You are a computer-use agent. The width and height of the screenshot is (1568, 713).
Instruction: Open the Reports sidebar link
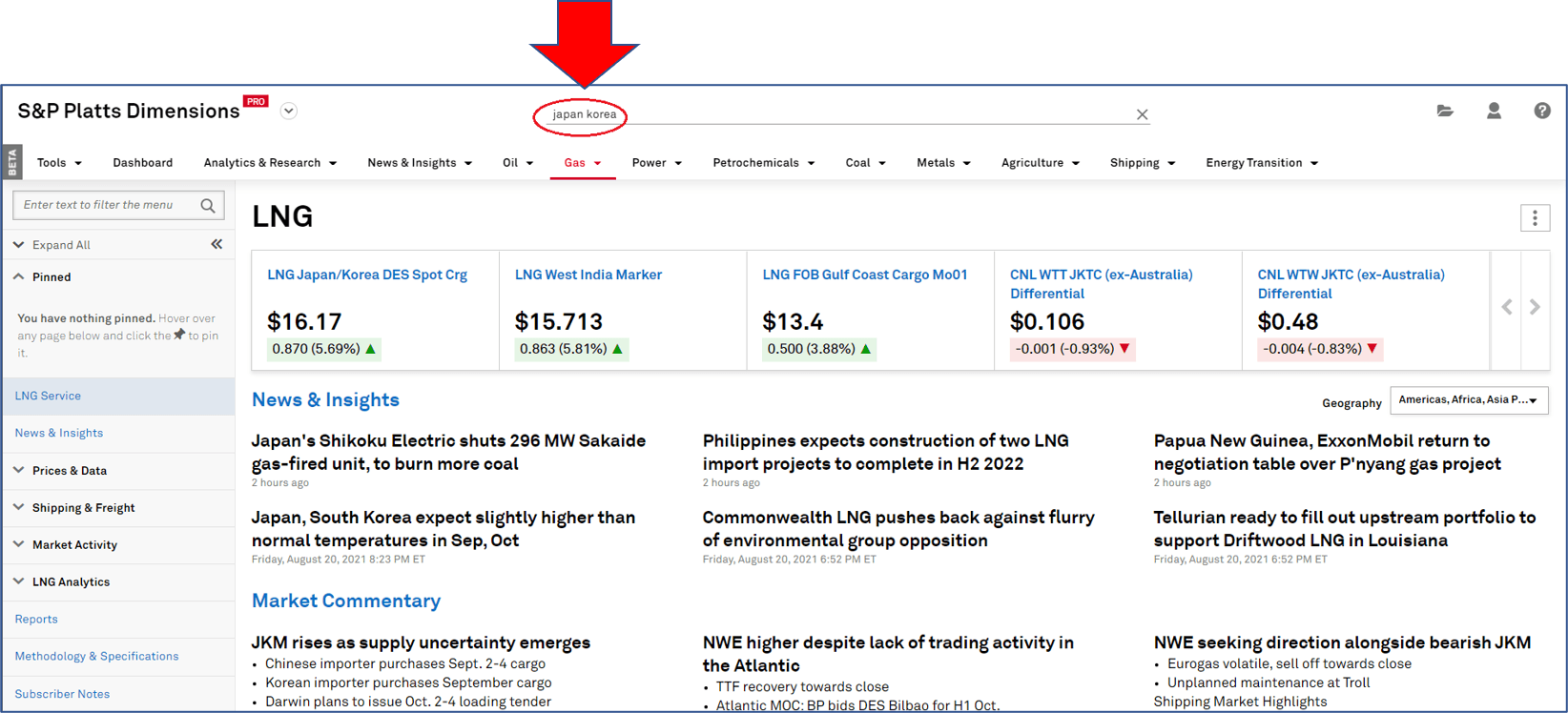pos(36,620)
